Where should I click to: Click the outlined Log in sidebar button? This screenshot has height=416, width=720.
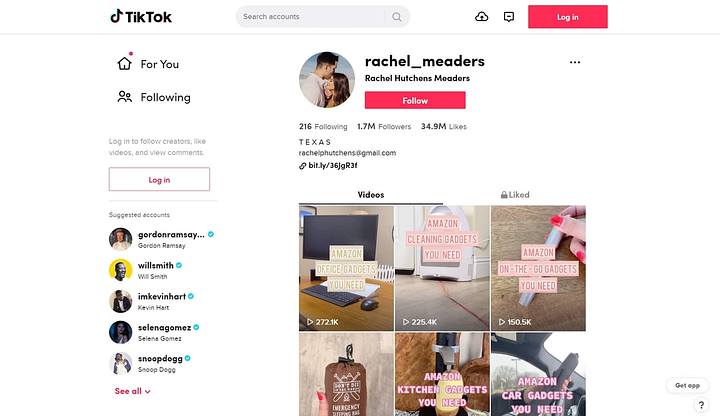[x=159, y=179]
